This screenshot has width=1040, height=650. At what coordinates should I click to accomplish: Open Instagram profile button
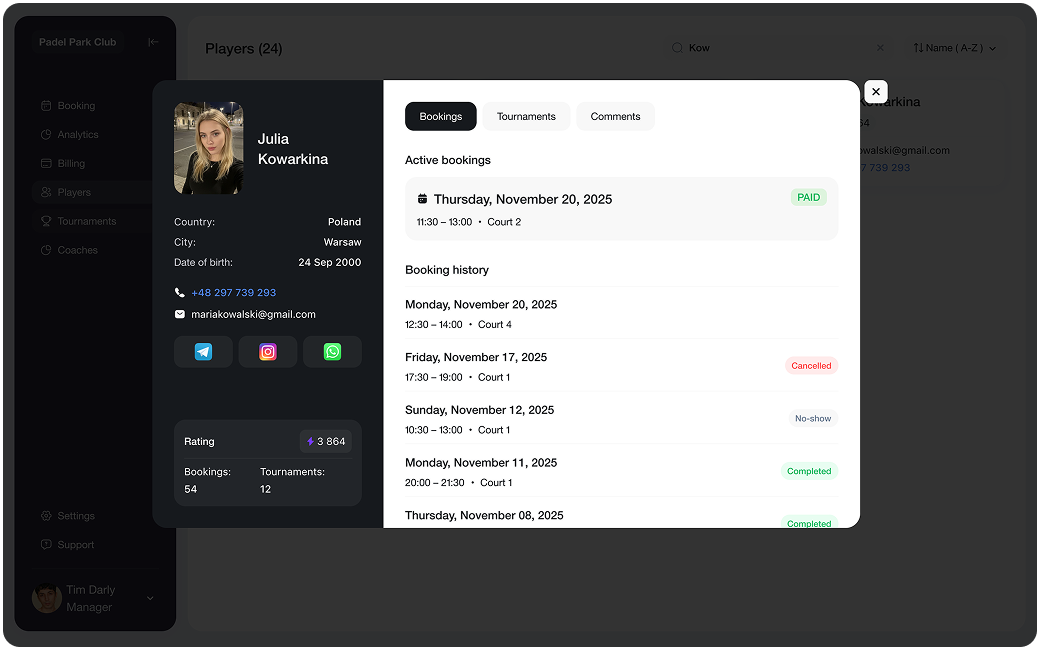coord(268,352)
